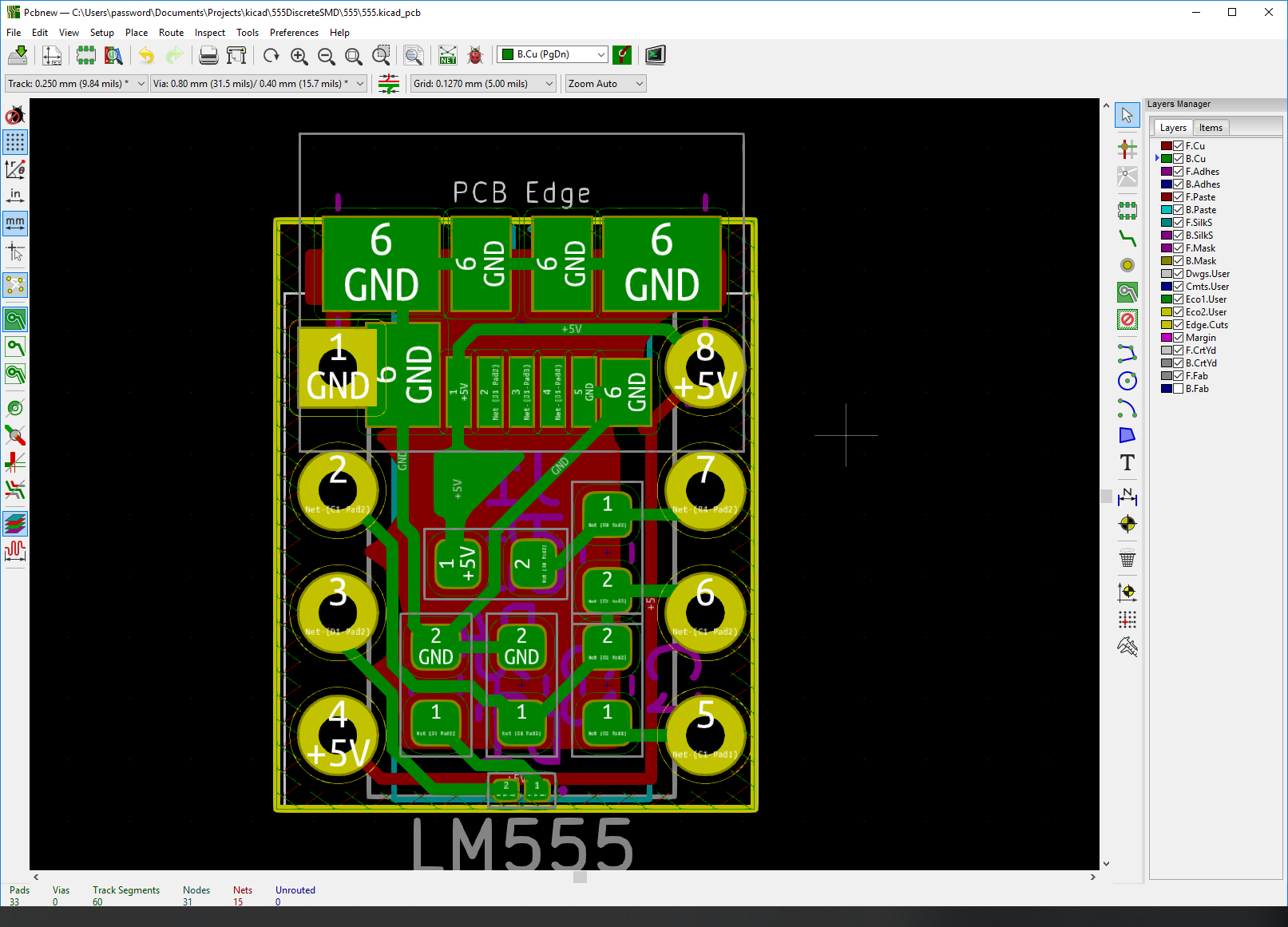
Task: Open the Footprint viewer icon
Action: click(113, 55)
